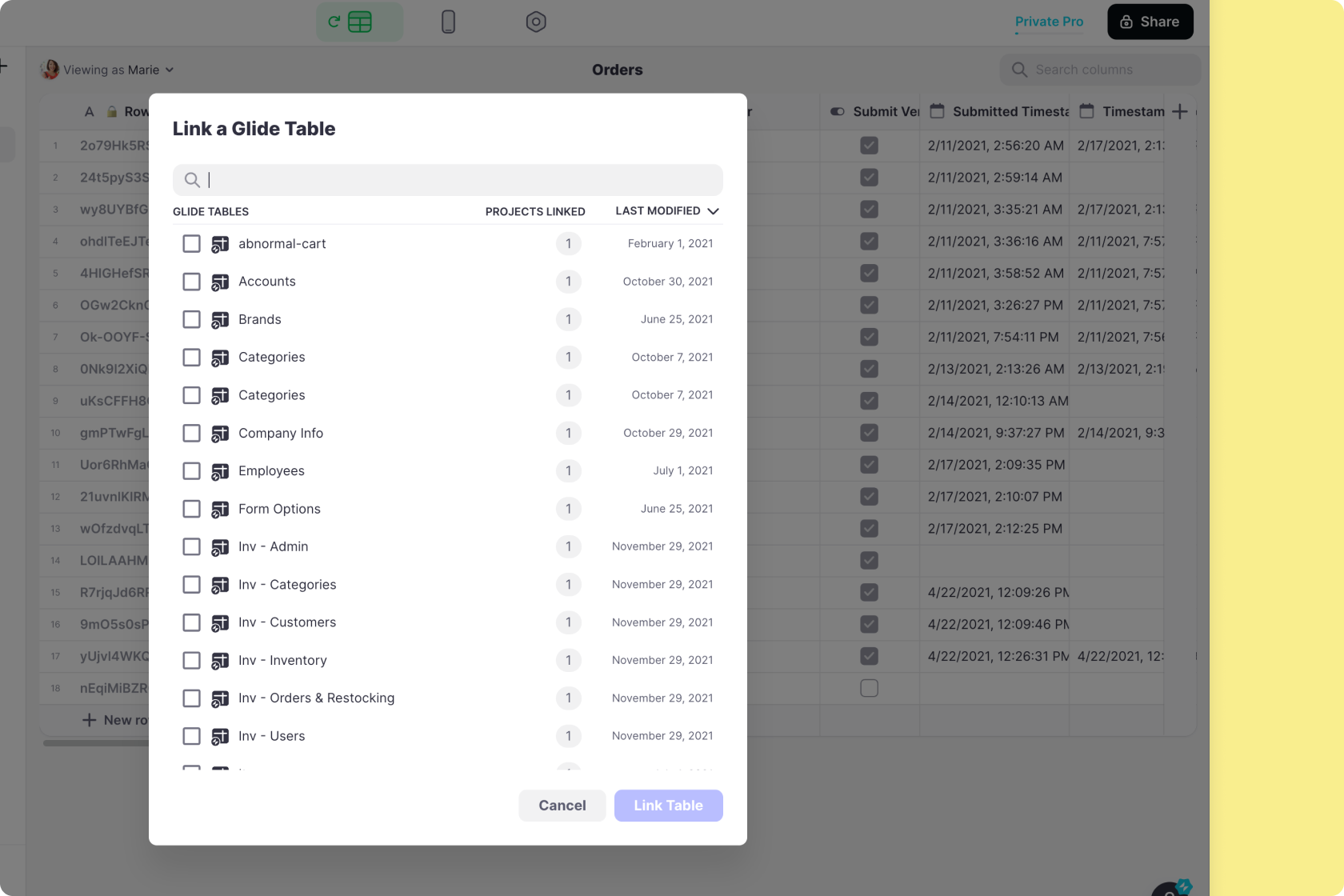Image resolution: width=1344 pixels, height=896 pixels.
Task: Tick the Inv - Inventory checkbox
Action: pyautogui.click(x=191, y=661)
